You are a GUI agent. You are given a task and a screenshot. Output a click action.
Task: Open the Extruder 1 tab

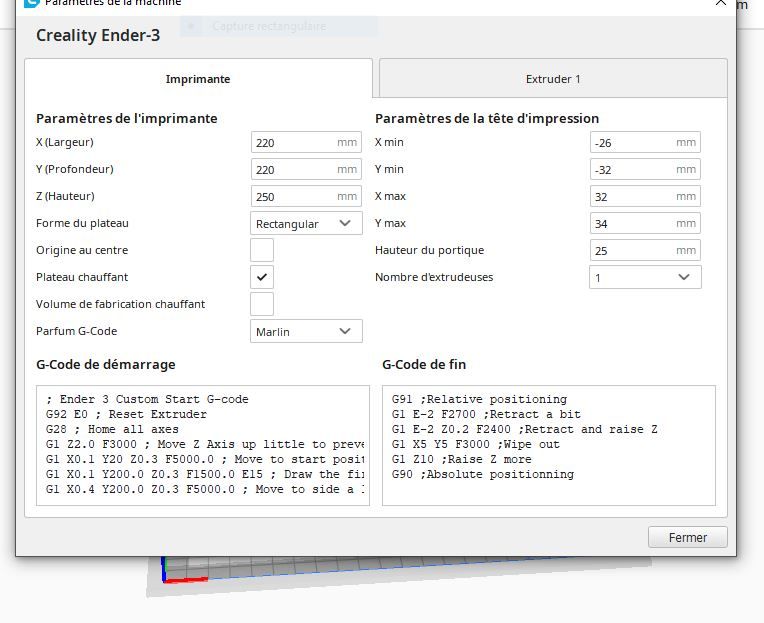coord(553,79)
